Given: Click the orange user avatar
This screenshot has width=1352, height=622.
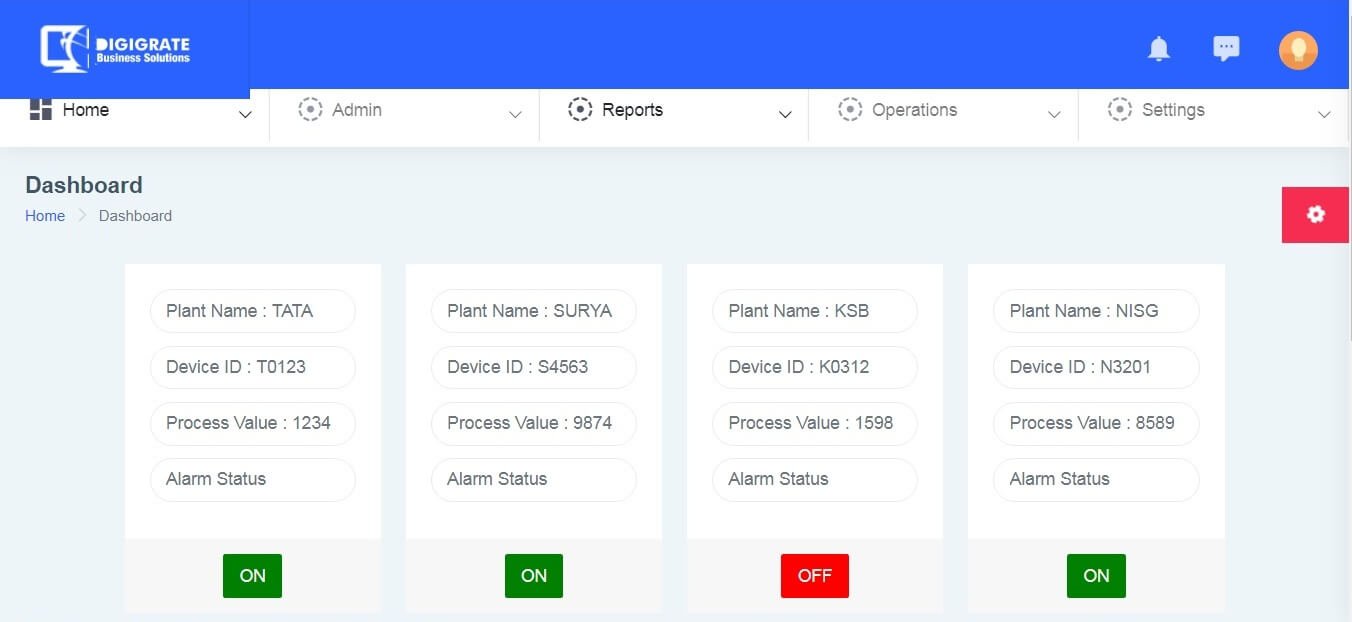Looking at the screenshot, I should tap(1298, 50).
